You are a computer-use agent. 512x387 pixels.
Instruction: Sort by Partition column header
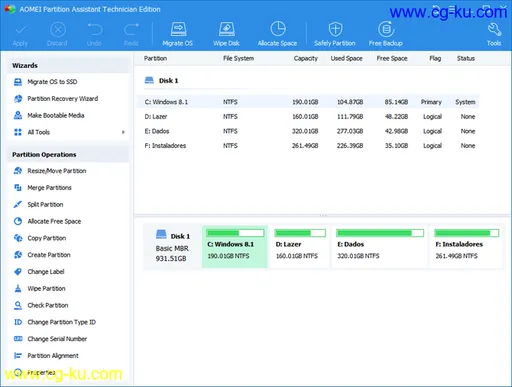pyautogui.click(x=155, y=58)
